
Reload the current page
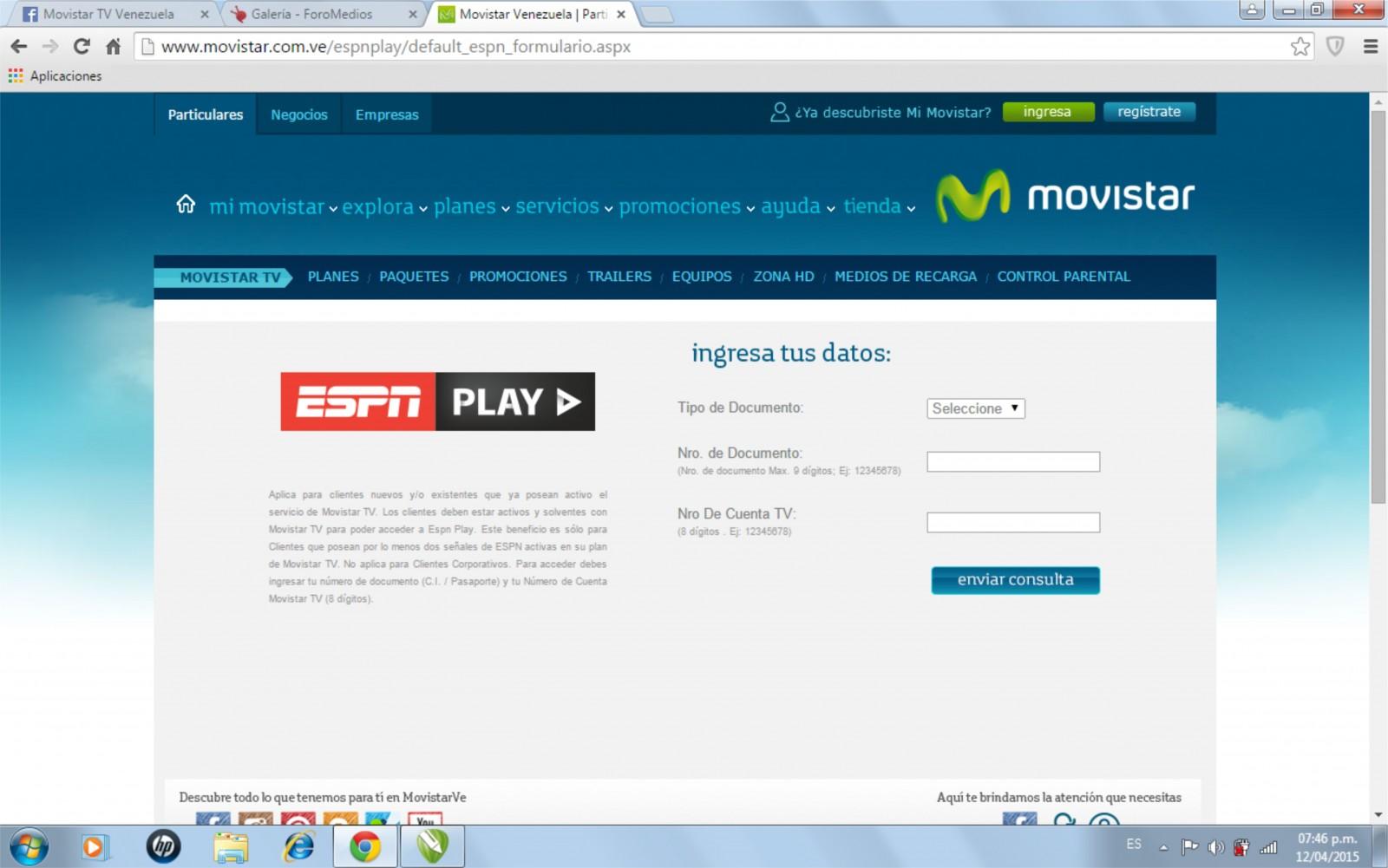click(x=82, y=47)
